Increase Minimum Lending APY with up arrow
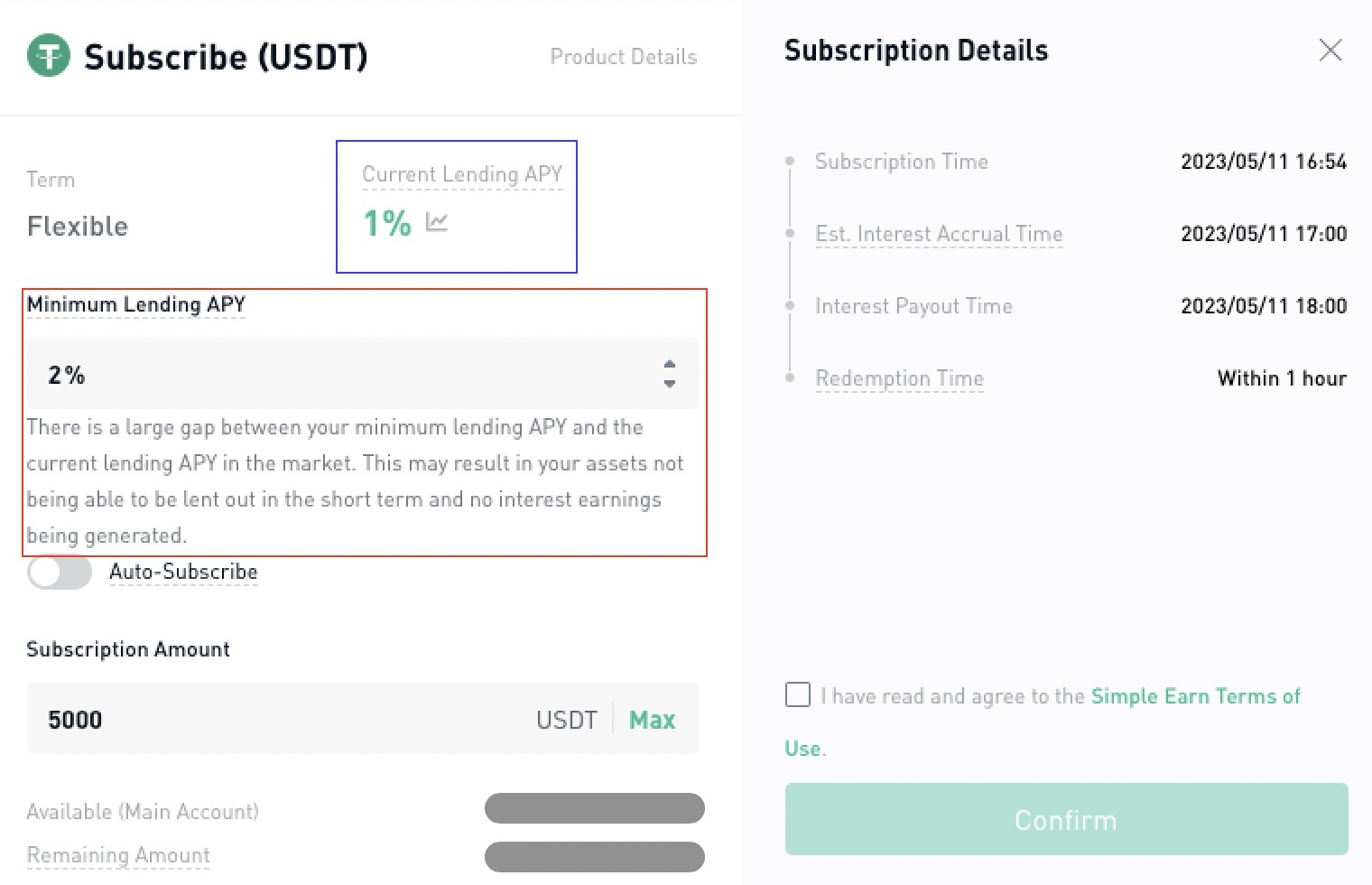Image resolution: width=1372 pixels, height=885 pixels. (669, 364)
